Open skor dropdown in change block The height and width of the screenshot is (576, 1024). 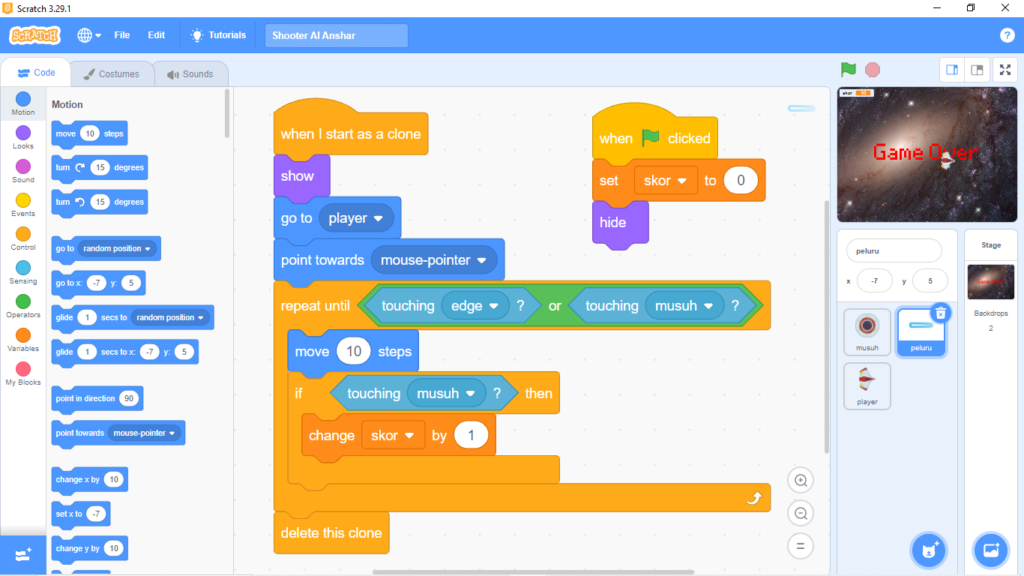tap(392, 435)
